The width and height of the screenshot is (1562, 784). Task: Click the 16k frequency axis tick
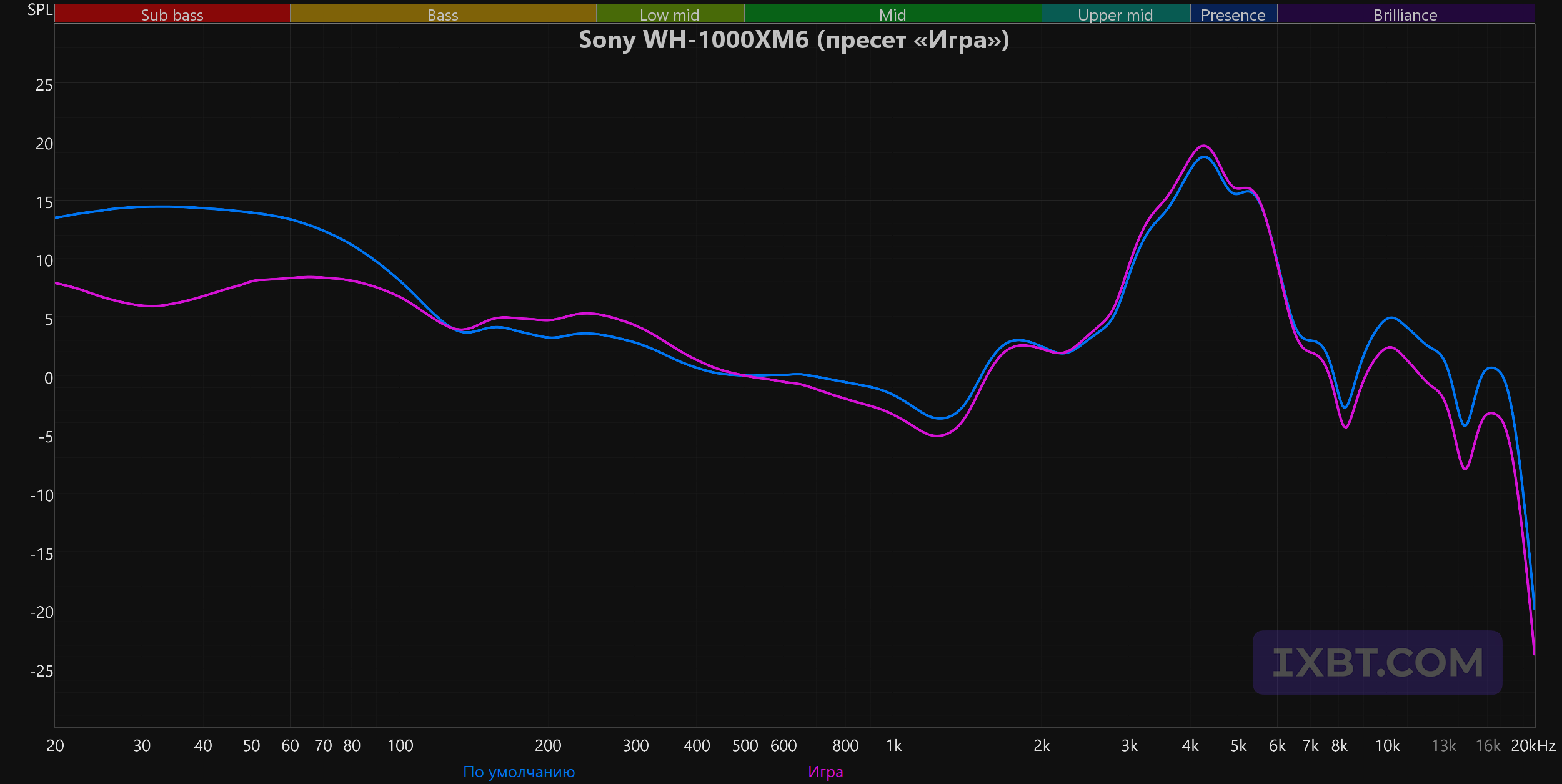tap(1488, 746)
